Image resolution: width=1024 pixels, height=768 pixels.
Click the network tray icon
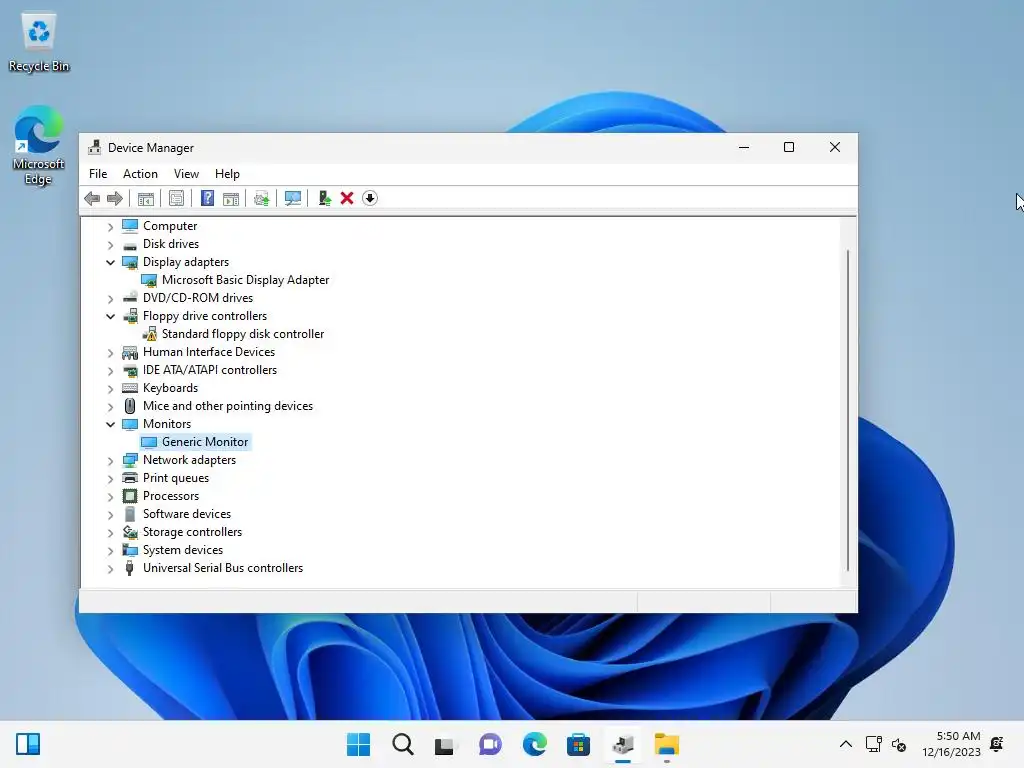point(874,744)
